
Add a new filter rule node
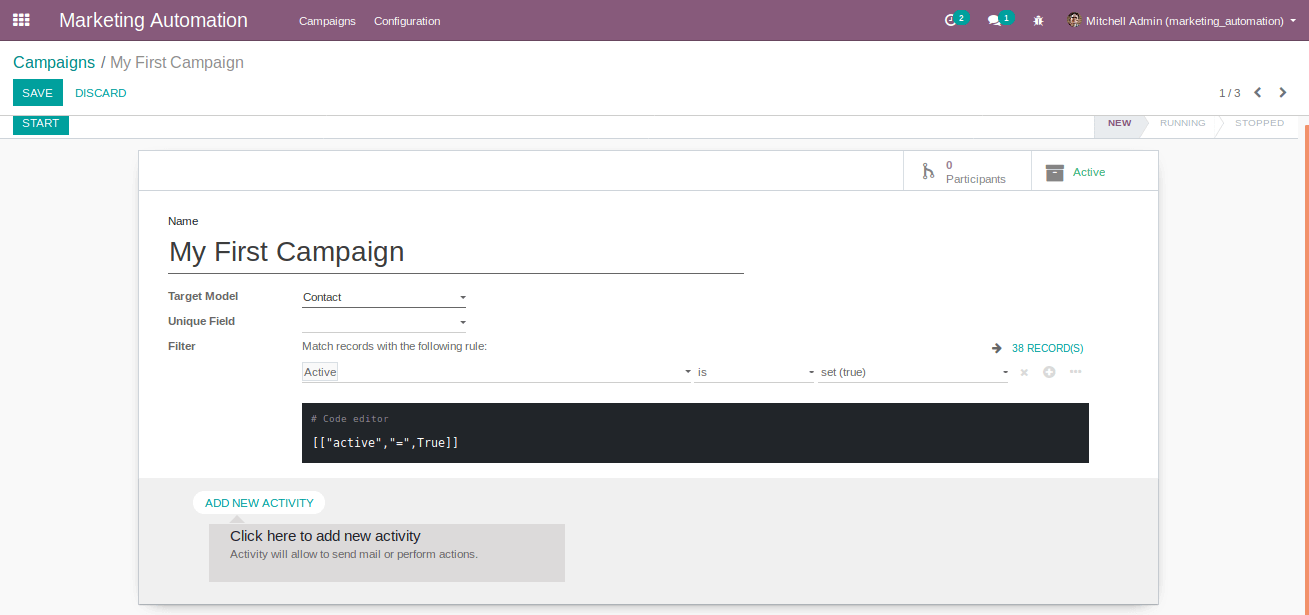(1049, 372)
